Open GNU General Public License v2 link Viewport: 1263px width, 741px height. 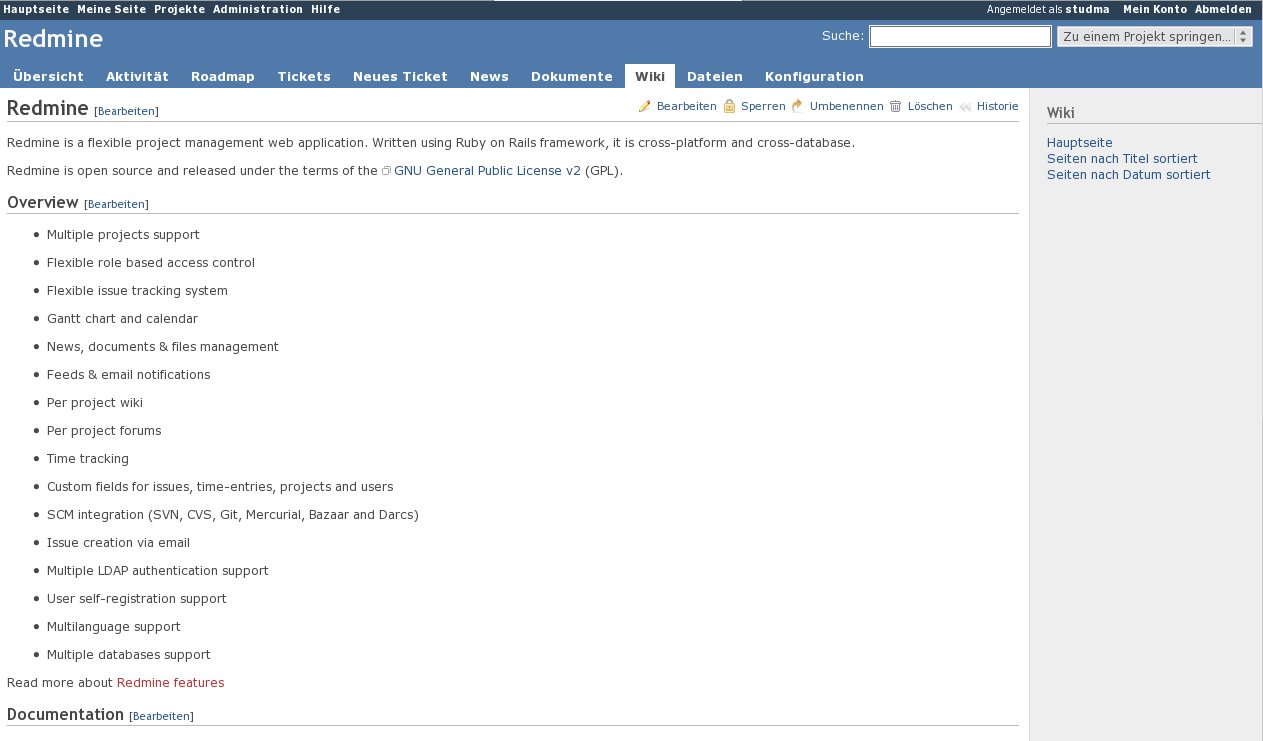pos(487,171)
